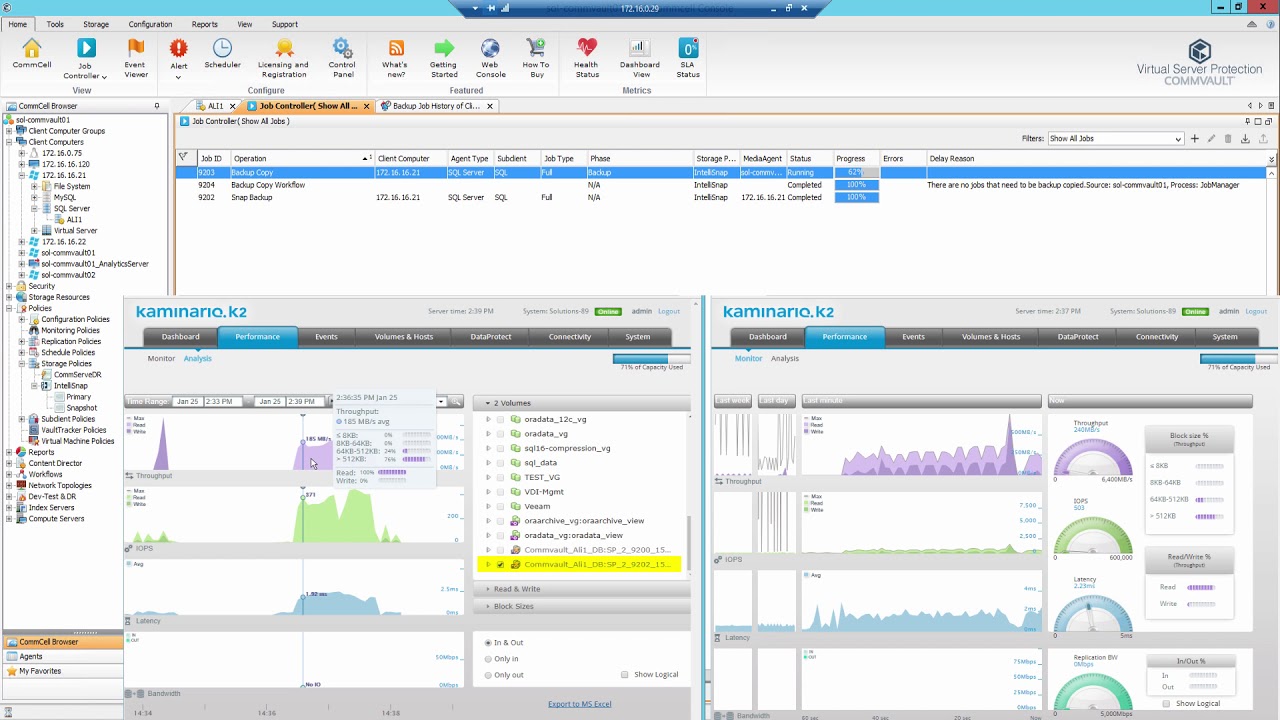Open the Job Controller ribbon icon
The image size is (1280, 720).
coord(86,59)
